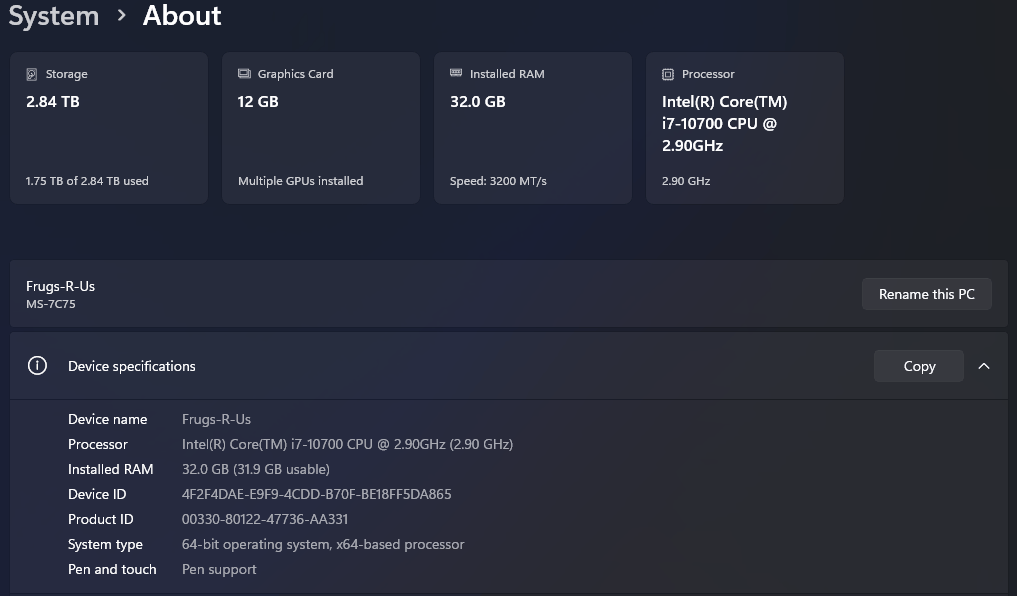The image size is (1017, 596).
Task: Open the Processor i7-10700 card
Action: 745,128
